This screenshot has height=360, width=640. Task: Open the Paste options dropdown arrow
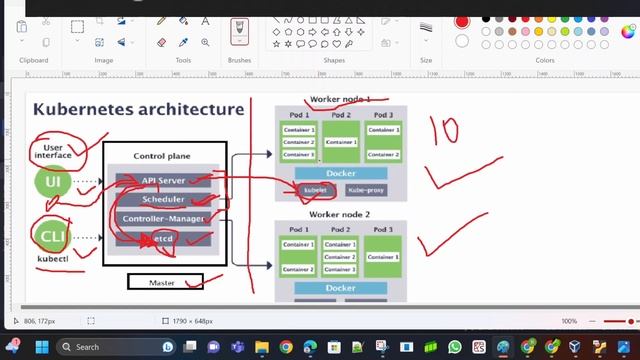point(22,41)
